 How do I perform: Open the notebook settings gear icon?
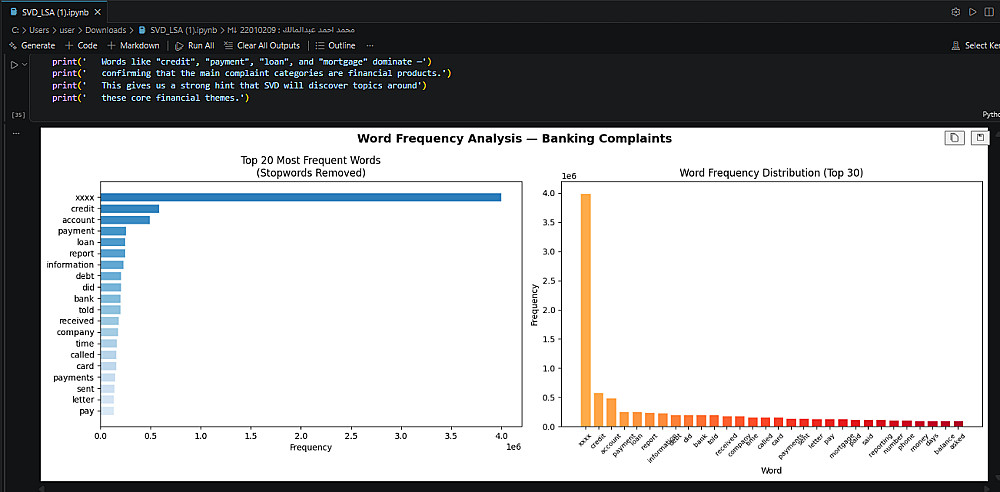tap(956, 11)
